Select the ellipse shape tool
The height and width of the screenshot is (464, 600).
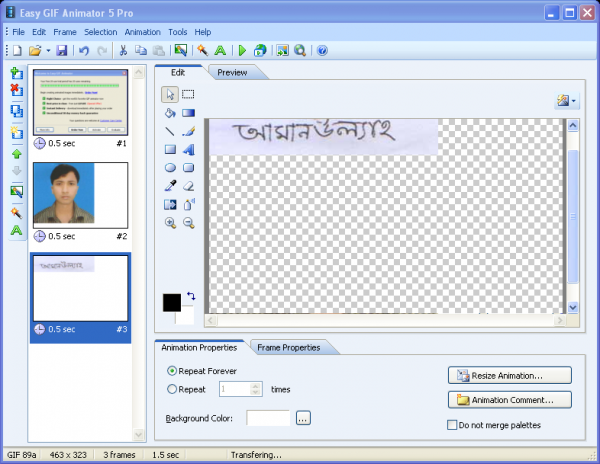pos(170,168)
